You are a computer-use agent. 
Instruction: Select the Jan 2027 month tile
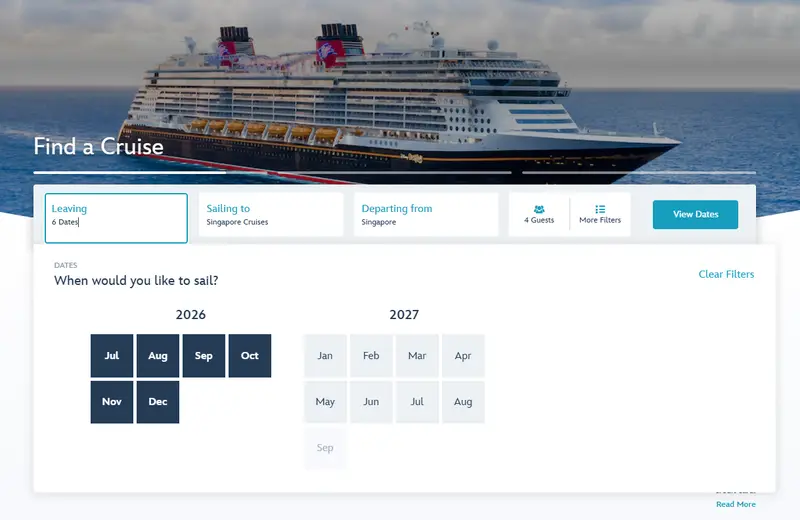[325, 356]
